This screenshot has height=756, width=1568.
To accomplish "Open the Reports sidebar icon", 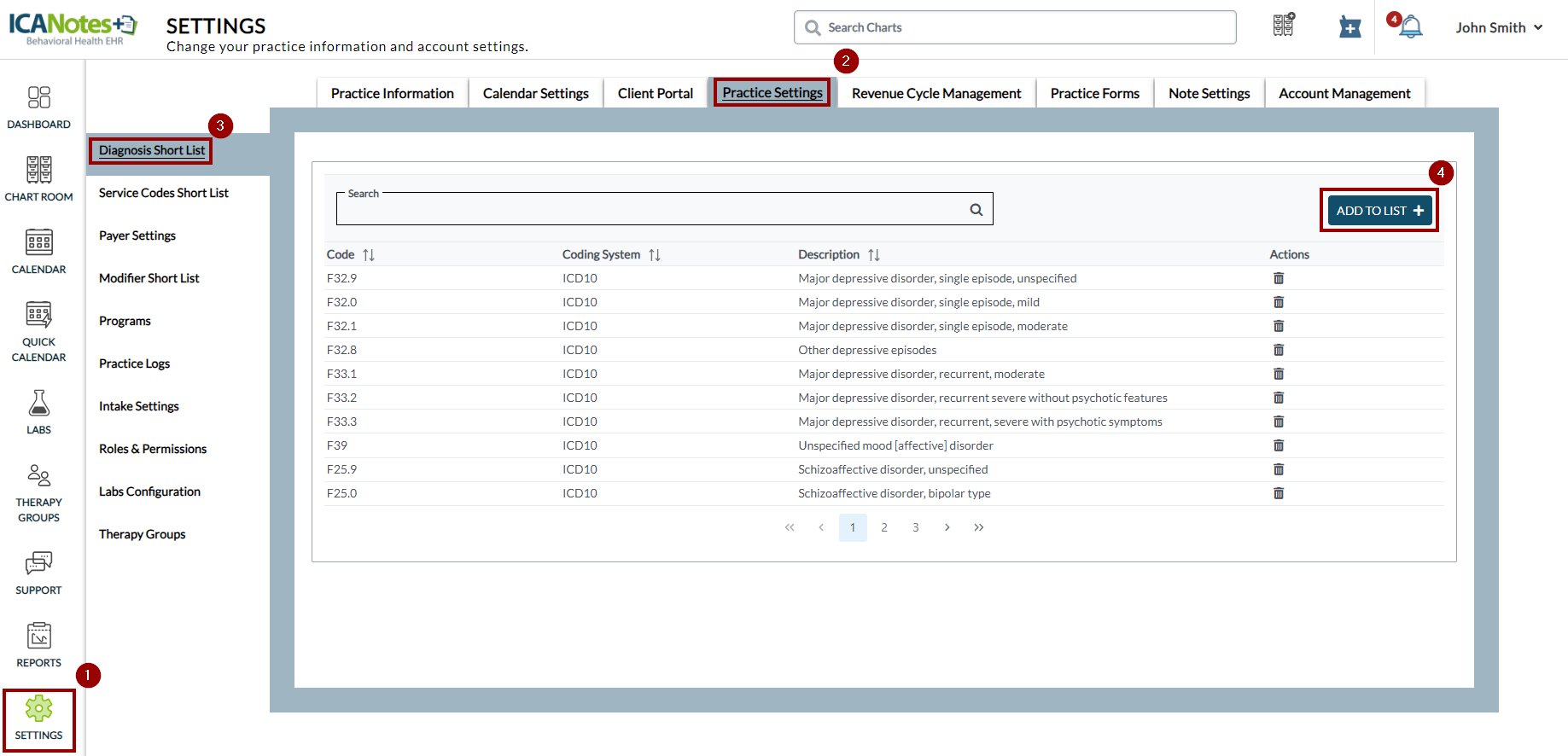I will (x=38, y=644).
